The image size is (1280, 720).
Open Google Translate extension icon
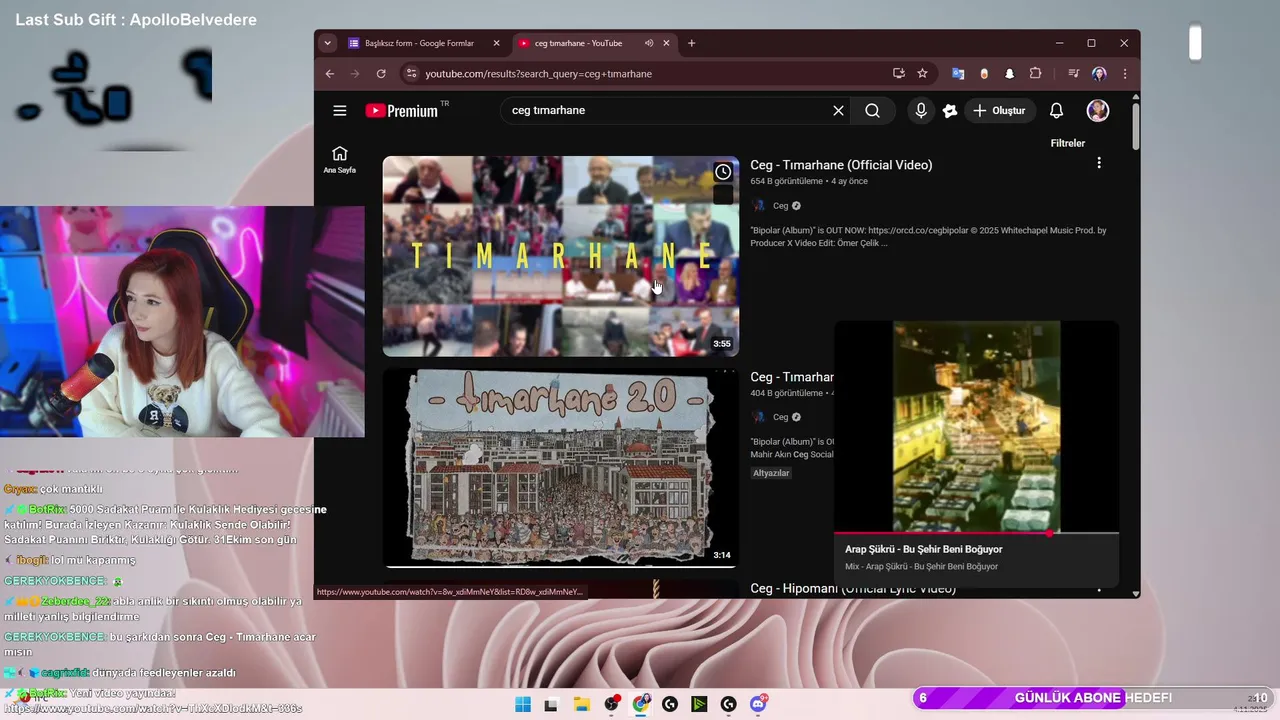click(x=958, y=73)
